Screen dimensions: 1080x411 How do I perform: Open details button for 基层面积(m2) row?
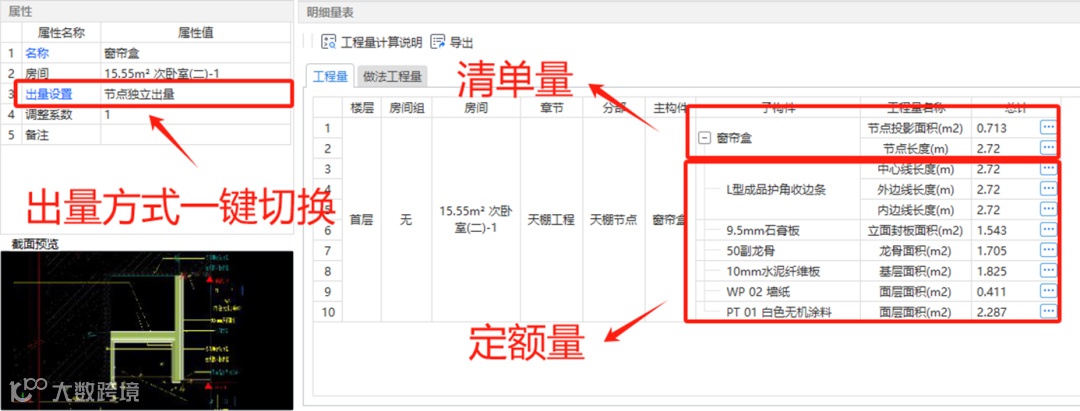point(1048,271)
